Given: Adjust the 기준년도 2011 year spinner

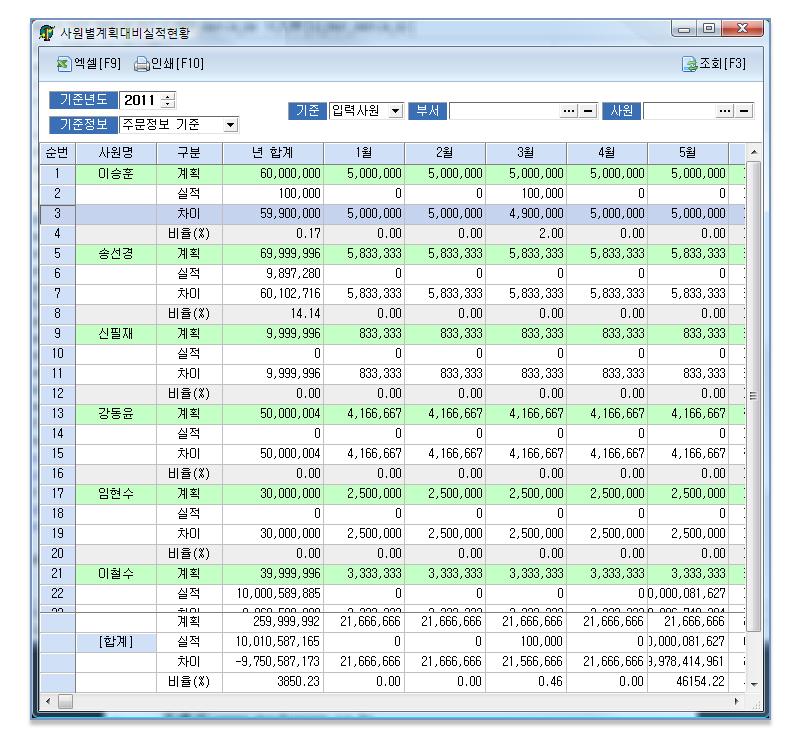Looking at the screenshot, I should point(167,101).
